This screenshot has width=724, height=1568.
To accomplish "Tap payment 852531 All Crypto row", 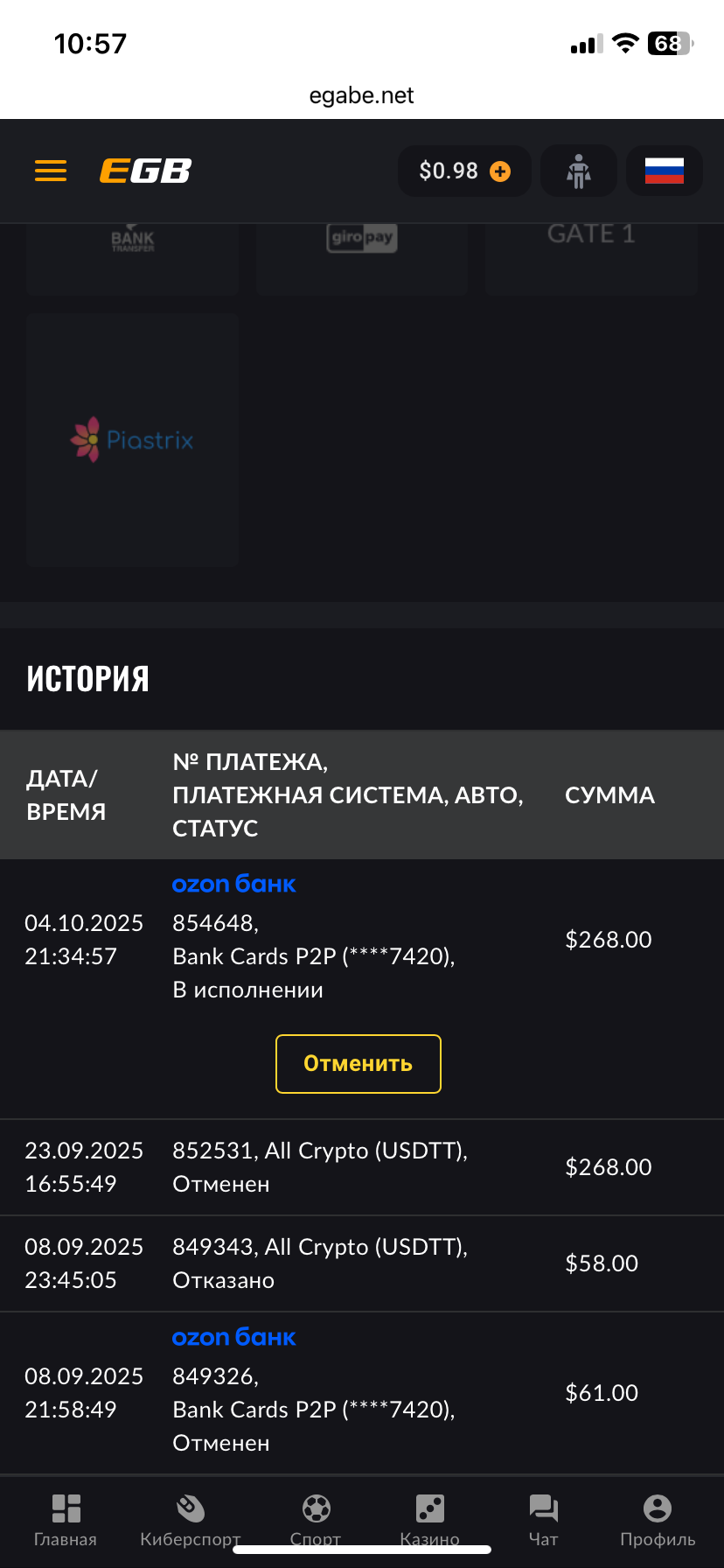I will click(320, 1167).
